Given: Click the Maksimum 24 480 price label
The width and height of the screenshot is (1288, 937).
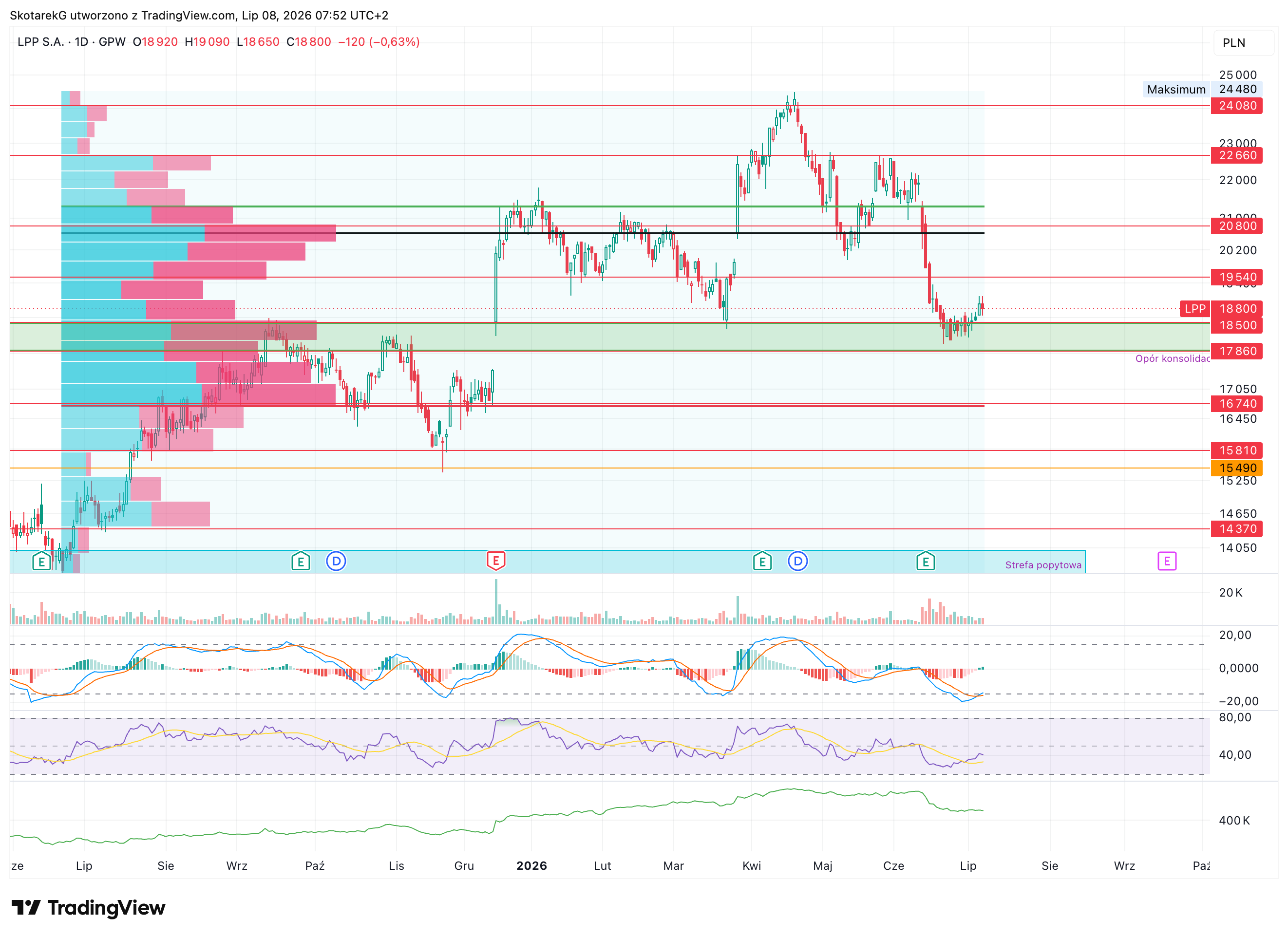Looking at the screenshot, I should (1202, 89).
